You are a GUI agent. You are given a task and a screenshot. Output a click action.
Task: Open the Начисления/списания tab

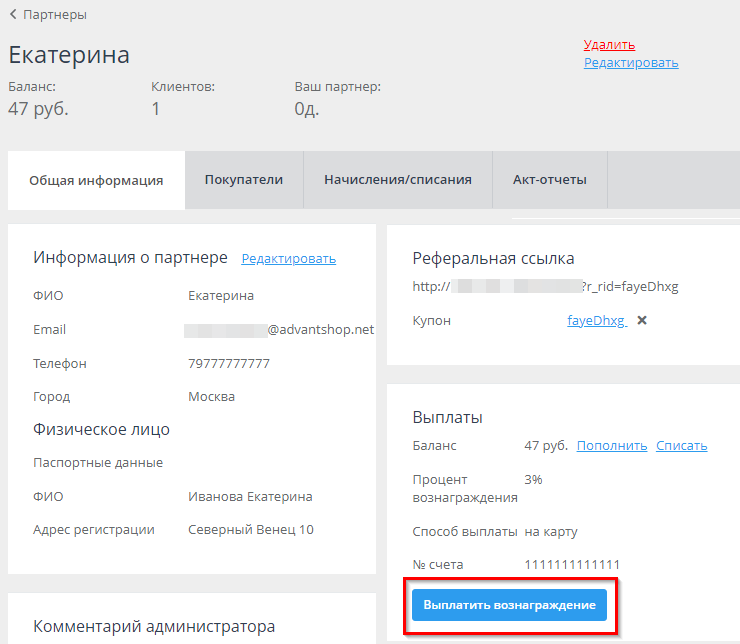pyautogui.click(x=398, y=180)
